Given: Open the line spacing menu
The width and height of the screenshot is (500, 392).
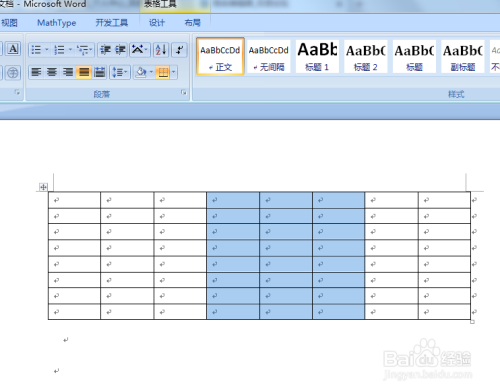Looking at the screenshot, I should (x=120, y=72).
